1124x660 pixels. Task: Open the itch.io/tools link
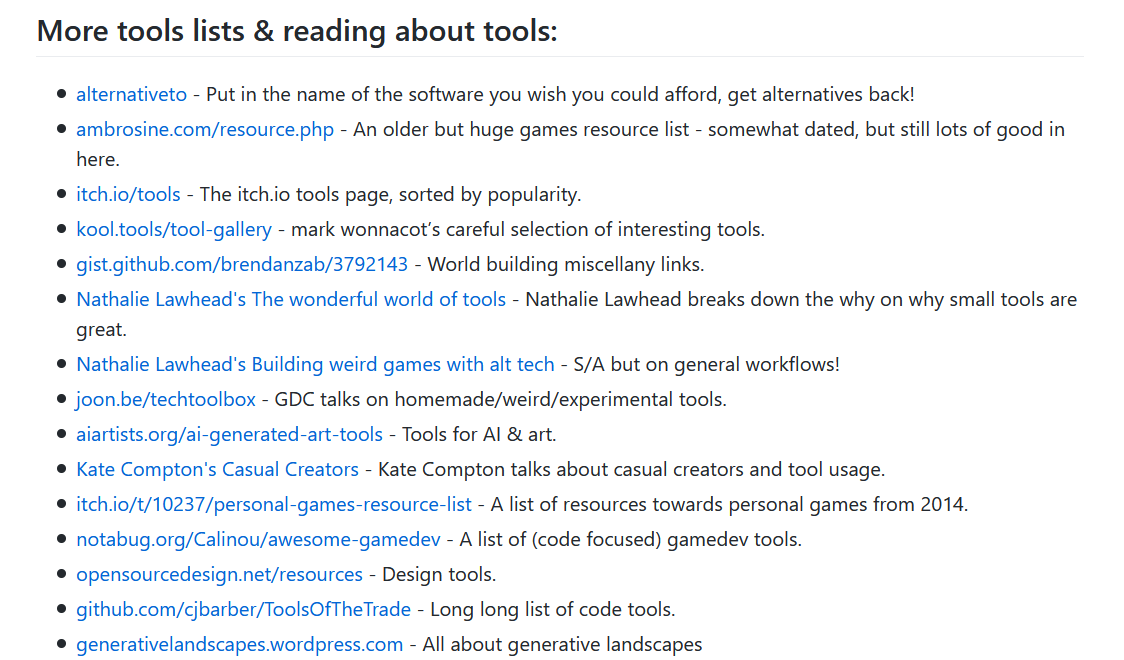[x=128, y=195]
